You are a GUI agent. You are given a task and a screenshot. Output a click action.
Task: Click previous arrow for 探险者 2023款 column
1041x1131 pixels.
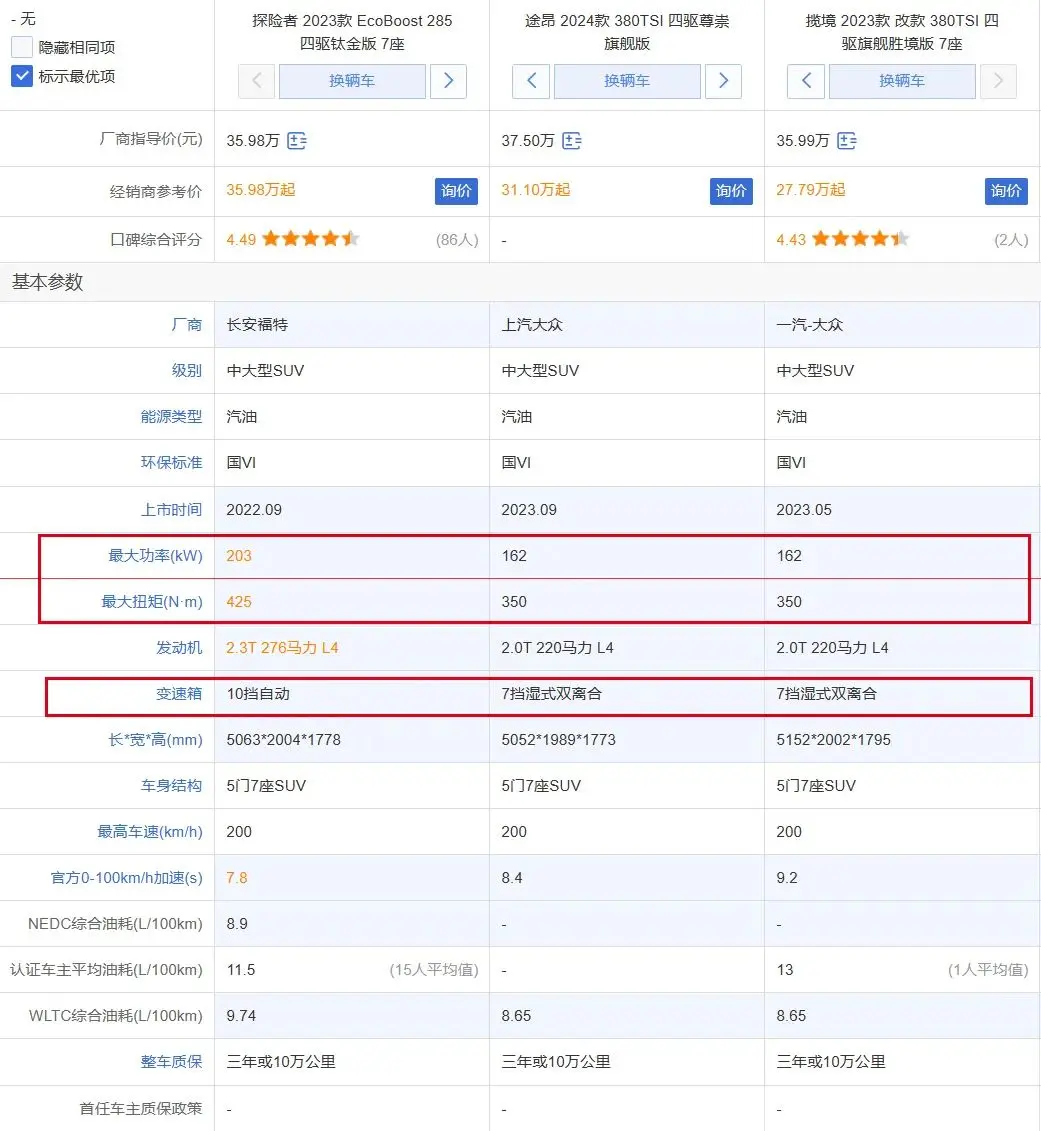(257, 81)
